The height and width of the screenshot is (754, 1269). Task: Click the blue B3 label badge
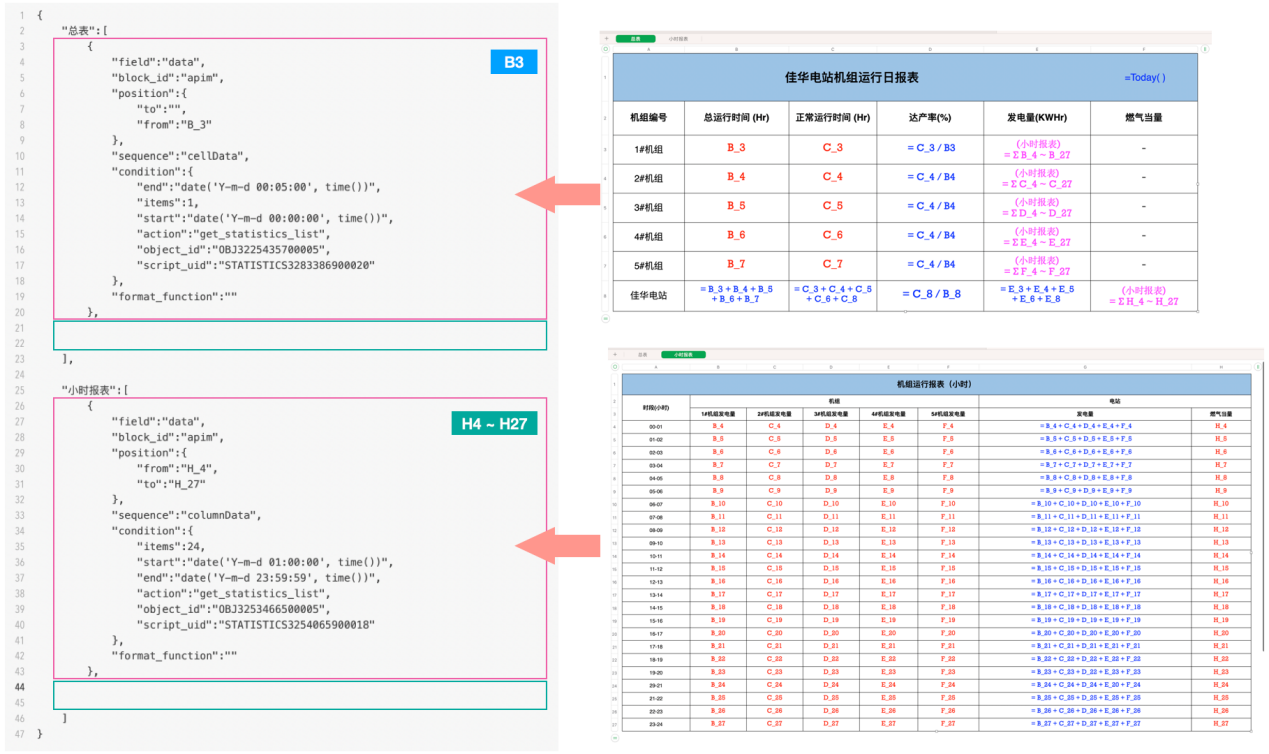click(513, 62)
